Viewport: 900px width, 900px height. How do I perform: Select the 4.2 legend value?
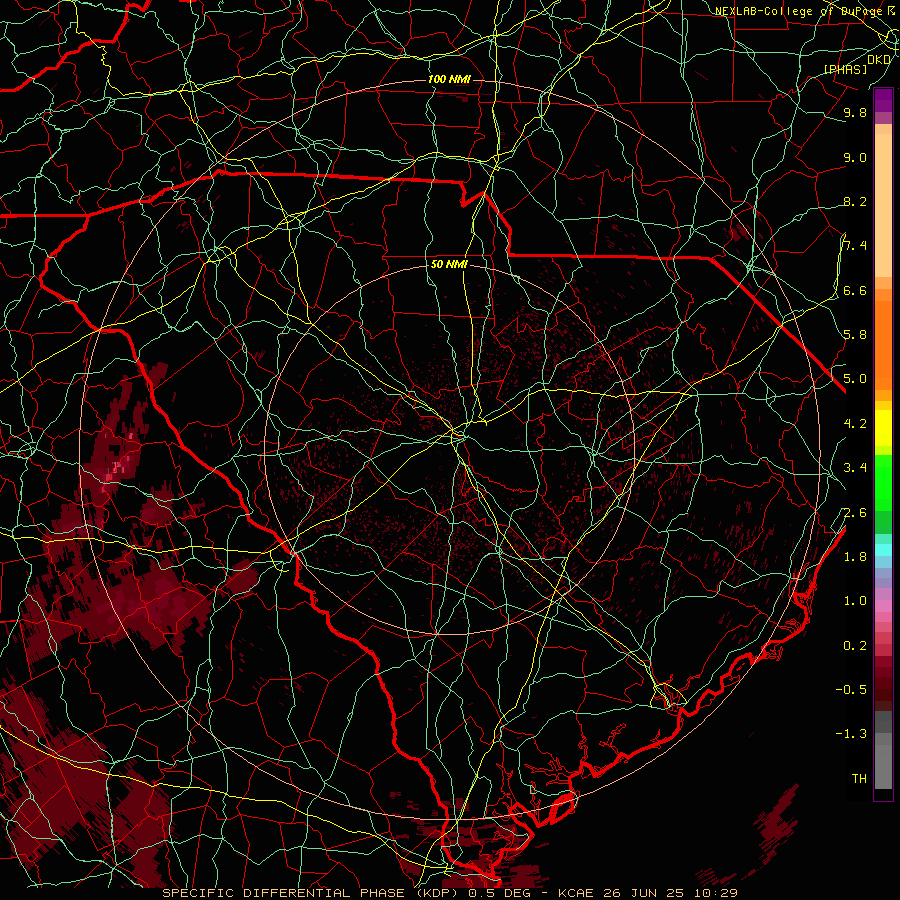(x=855, y=424)
